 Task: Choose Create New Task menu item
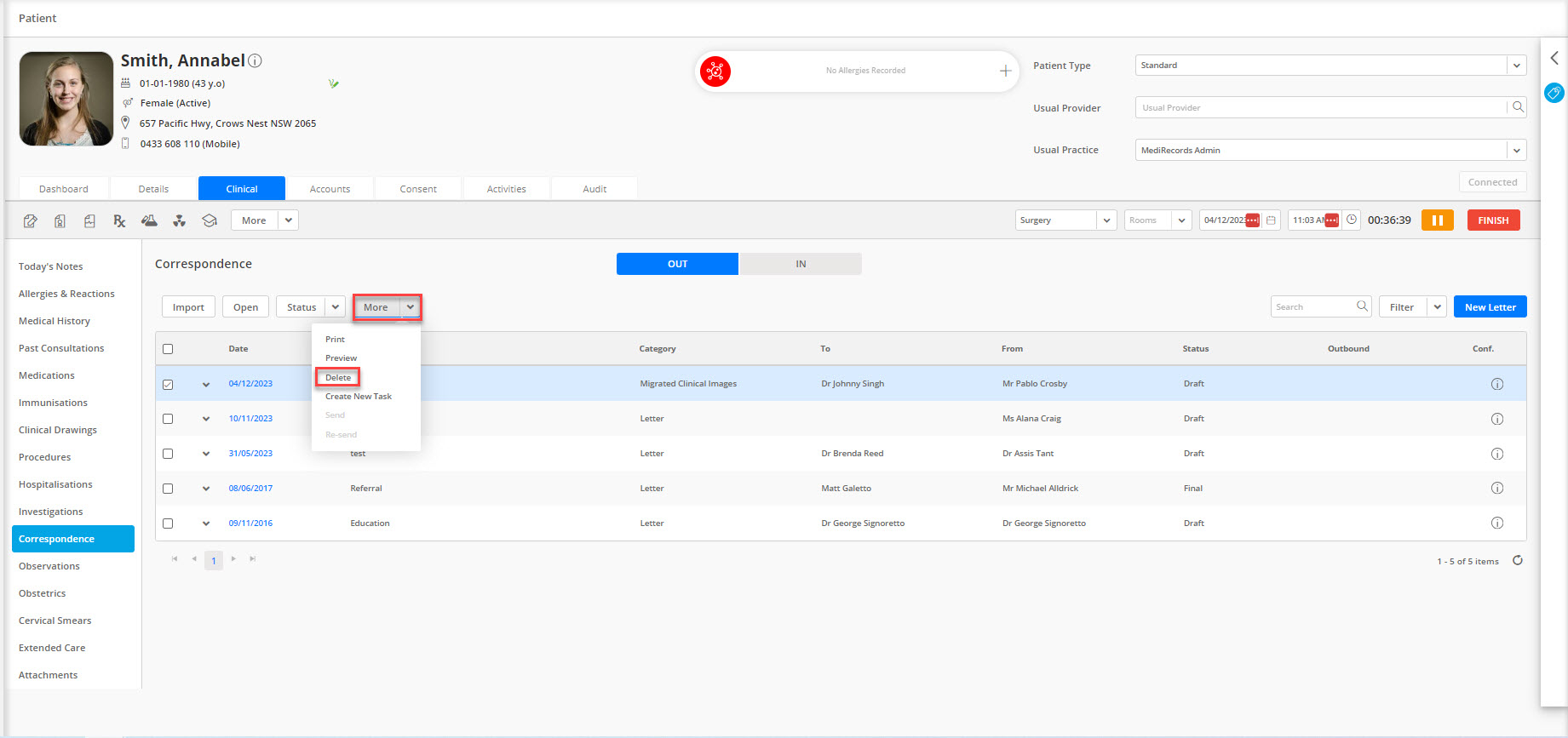tap(359, 397)
